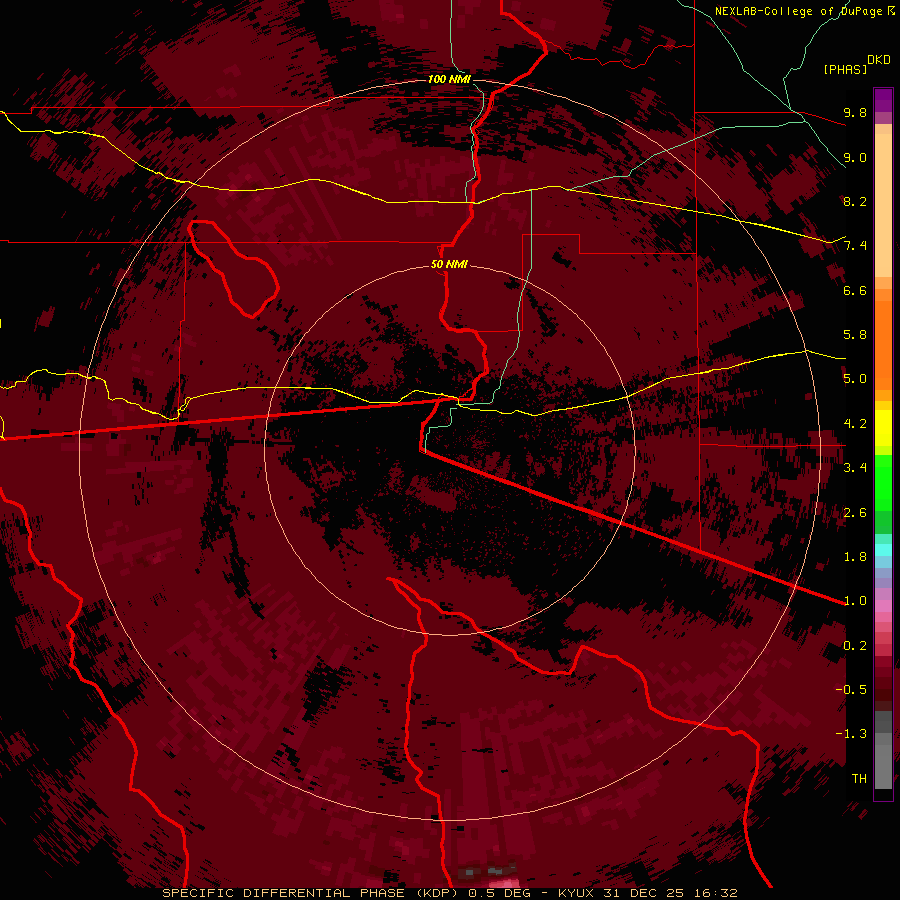Click the 2.6 value on the scale
The height and width of the screenshot is (900, 900).
pos(855,513)
